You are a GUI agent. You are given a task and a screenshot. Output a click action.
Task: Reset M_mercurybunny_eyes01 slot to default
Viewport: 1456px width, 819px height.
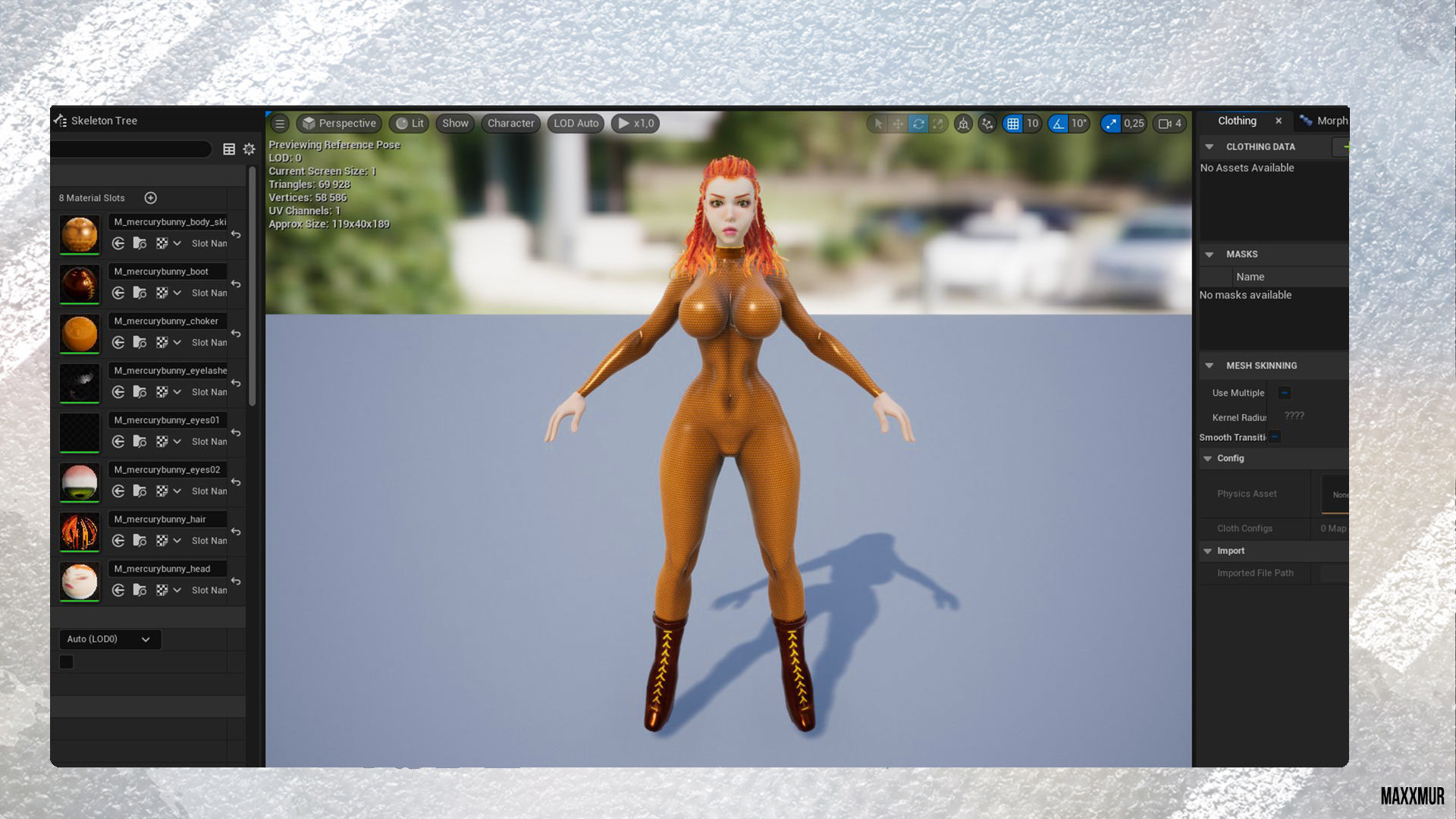(236, 432)
